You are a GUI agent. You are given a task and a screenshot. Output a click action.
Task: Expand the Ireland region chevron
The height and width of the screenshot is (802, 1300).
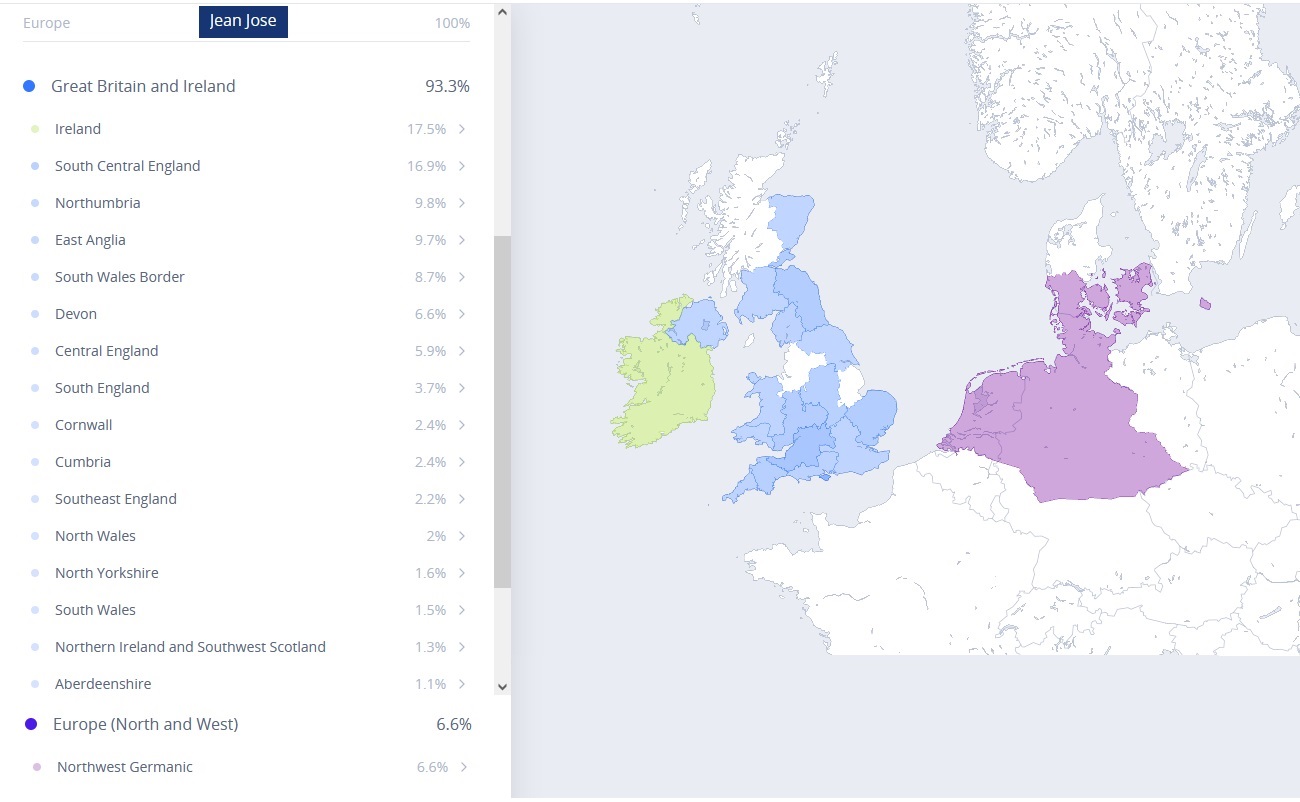(462, 129)
